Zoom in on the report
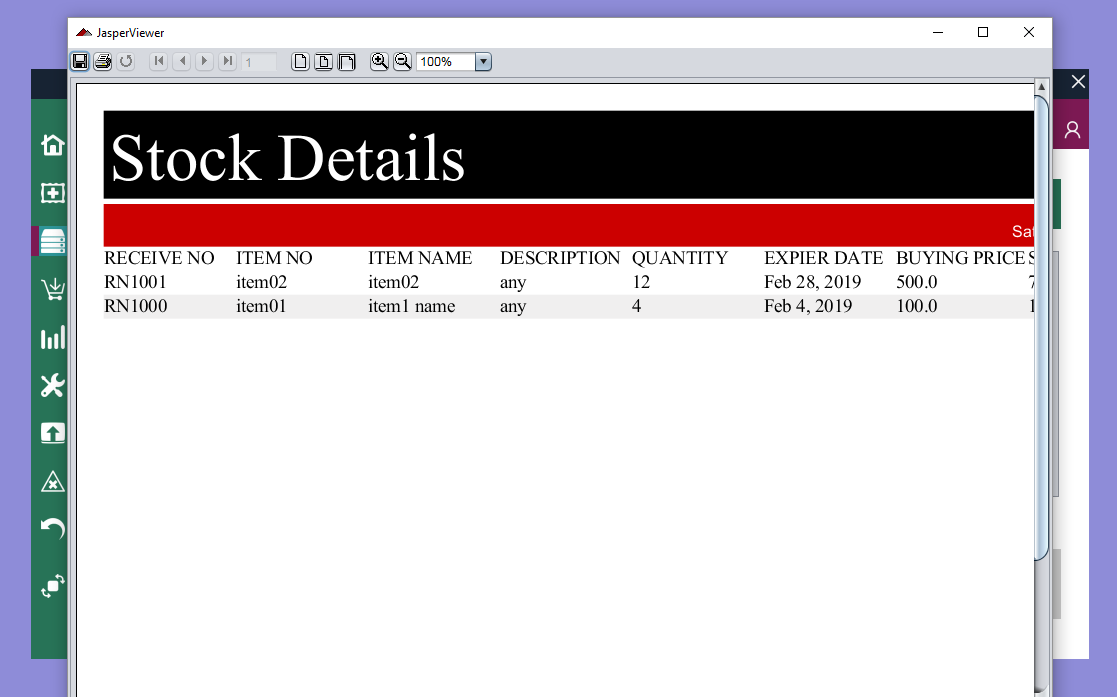The width and height of the screenshot is (1117, 697). pos(379,61)
